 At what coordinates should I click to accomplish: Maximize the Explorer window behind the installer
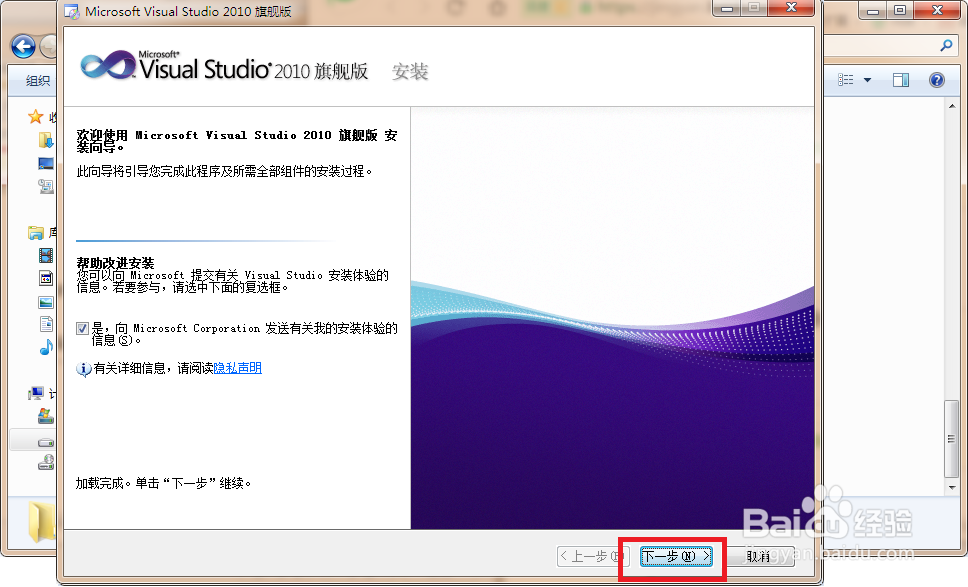(x=900, y=10)
